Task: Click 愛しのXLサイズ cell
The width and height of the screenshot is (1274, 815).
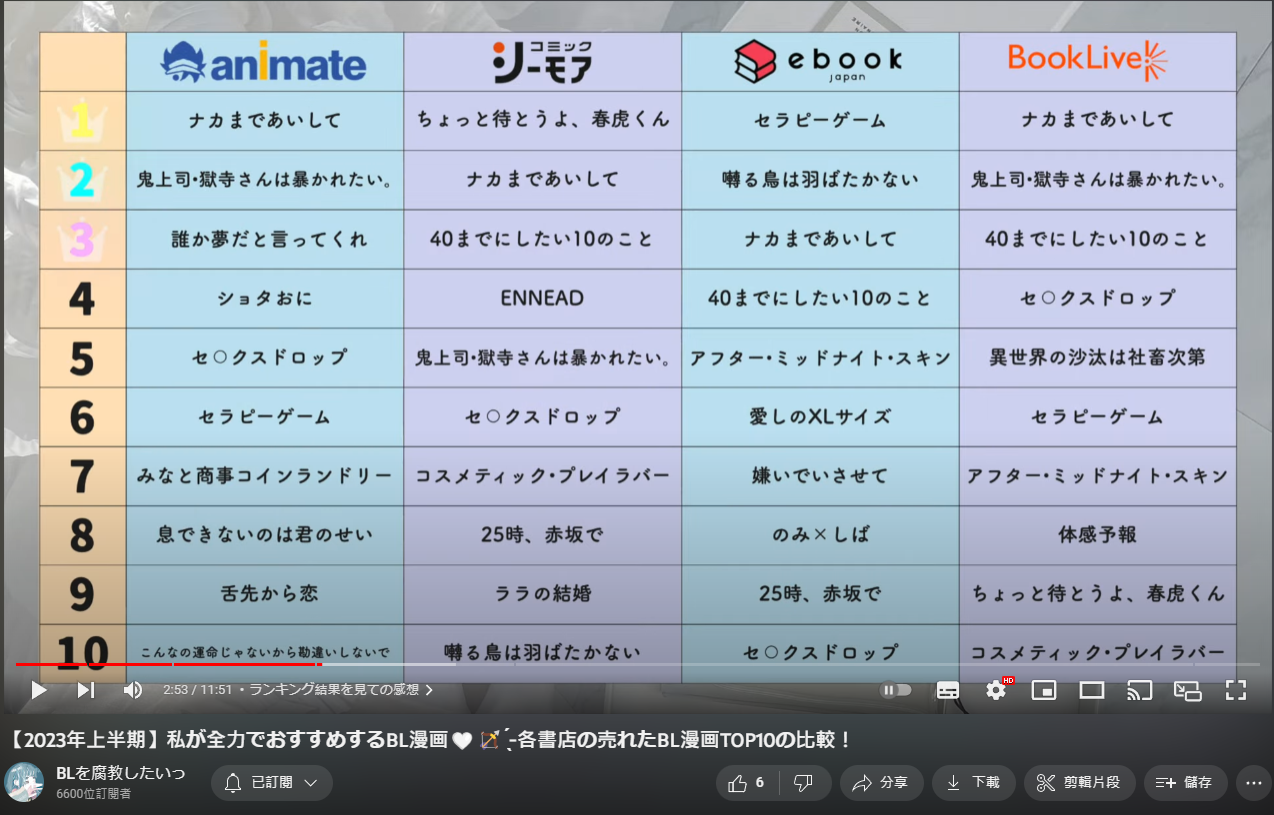Action: coord(820,416)
